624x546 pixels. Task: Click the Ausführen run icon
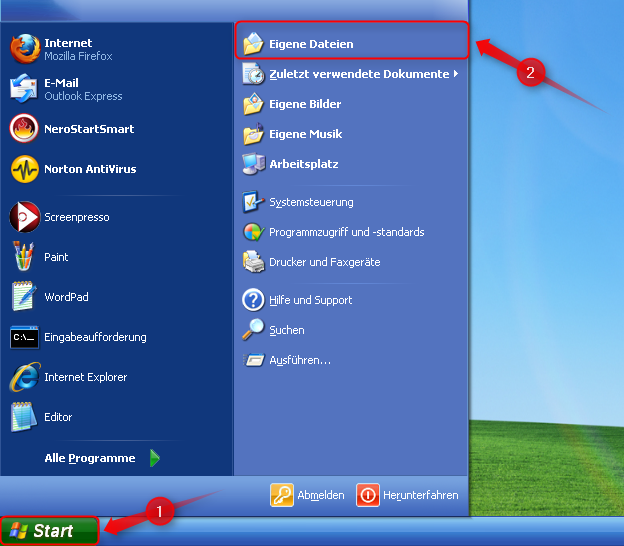click(x=254, y=360)
